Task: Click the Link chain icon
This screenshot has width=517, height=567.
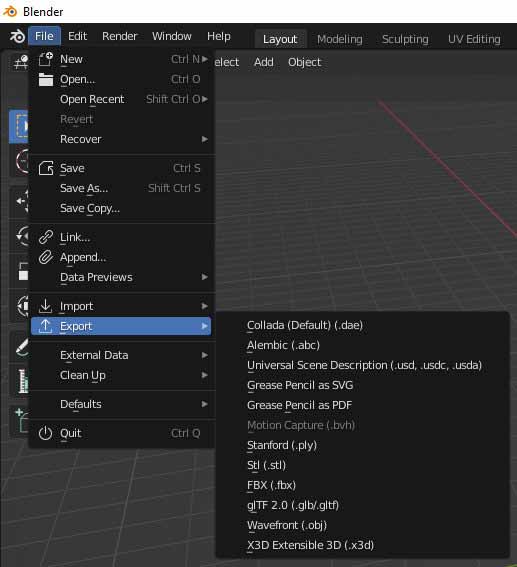Action: pyautogui.click(x=46, y=237)
